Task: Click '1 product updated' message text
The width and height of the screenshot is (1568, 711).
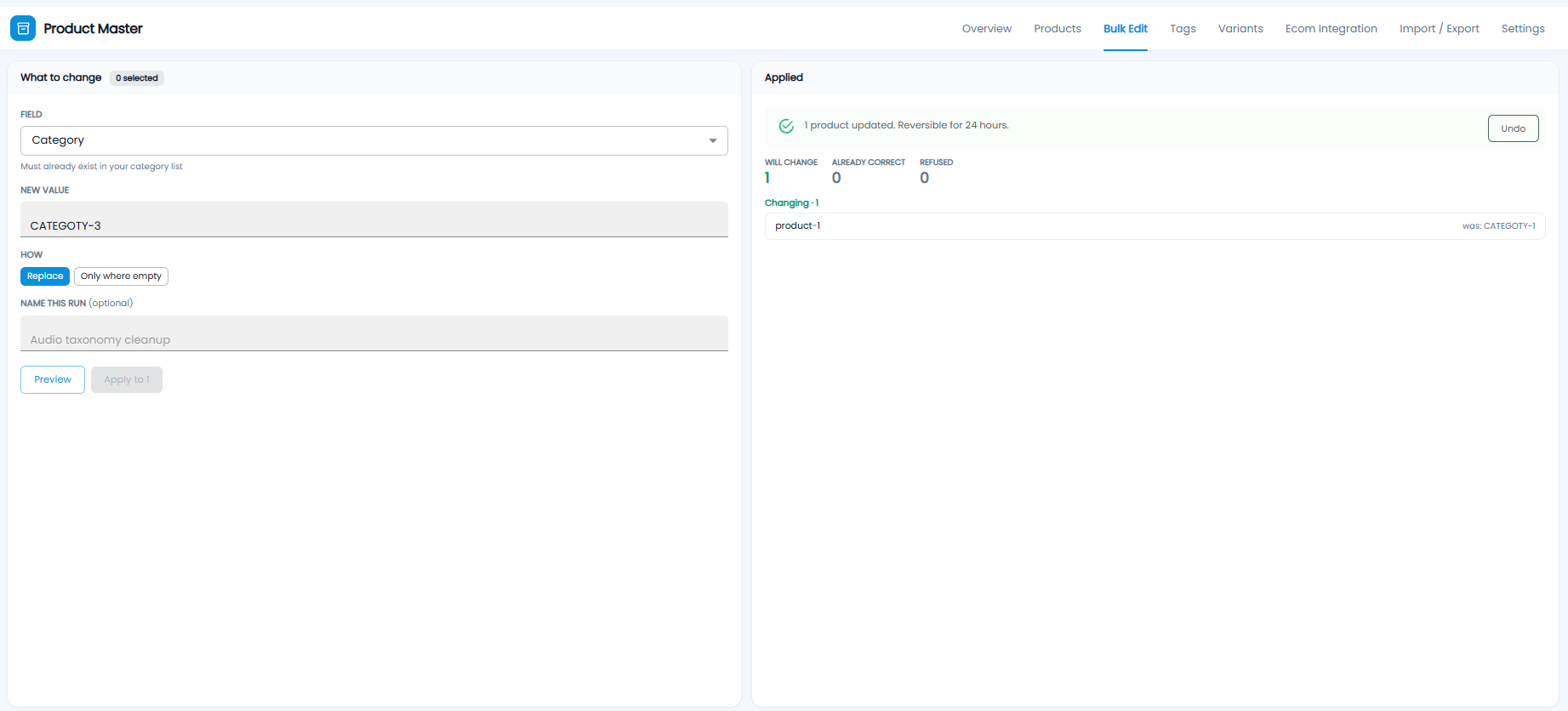Action: [906, 125]
